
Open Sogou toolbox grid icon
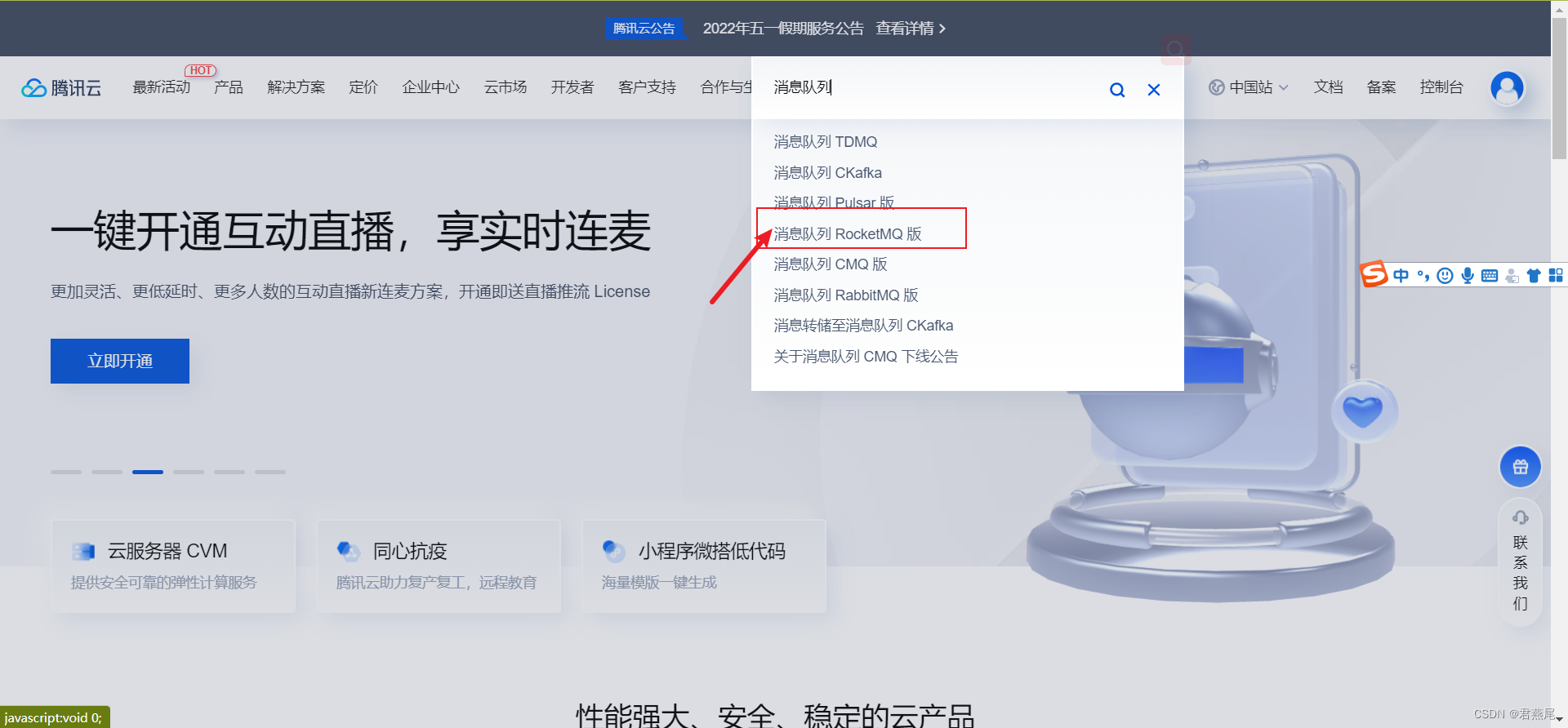1556,275
